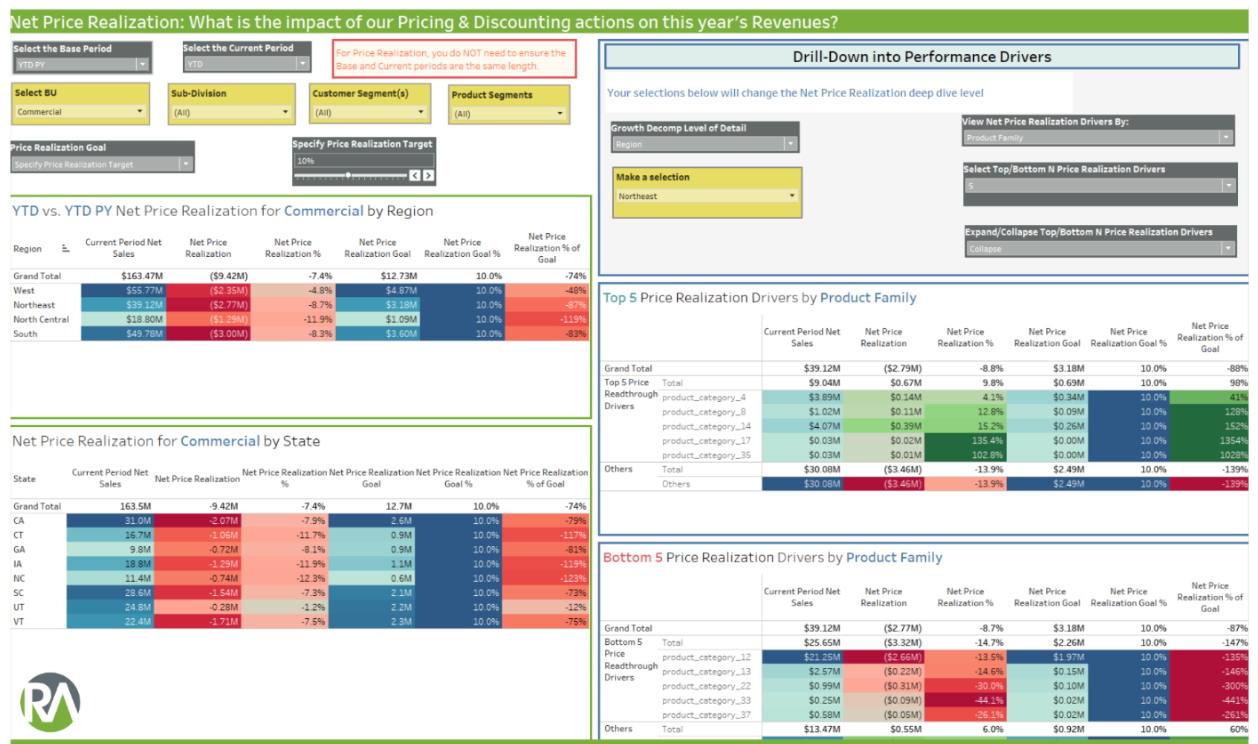This screenshot has height=744, width=1258.
Task: Click the sort icon beside the Region column header
Action: point(64,248)
